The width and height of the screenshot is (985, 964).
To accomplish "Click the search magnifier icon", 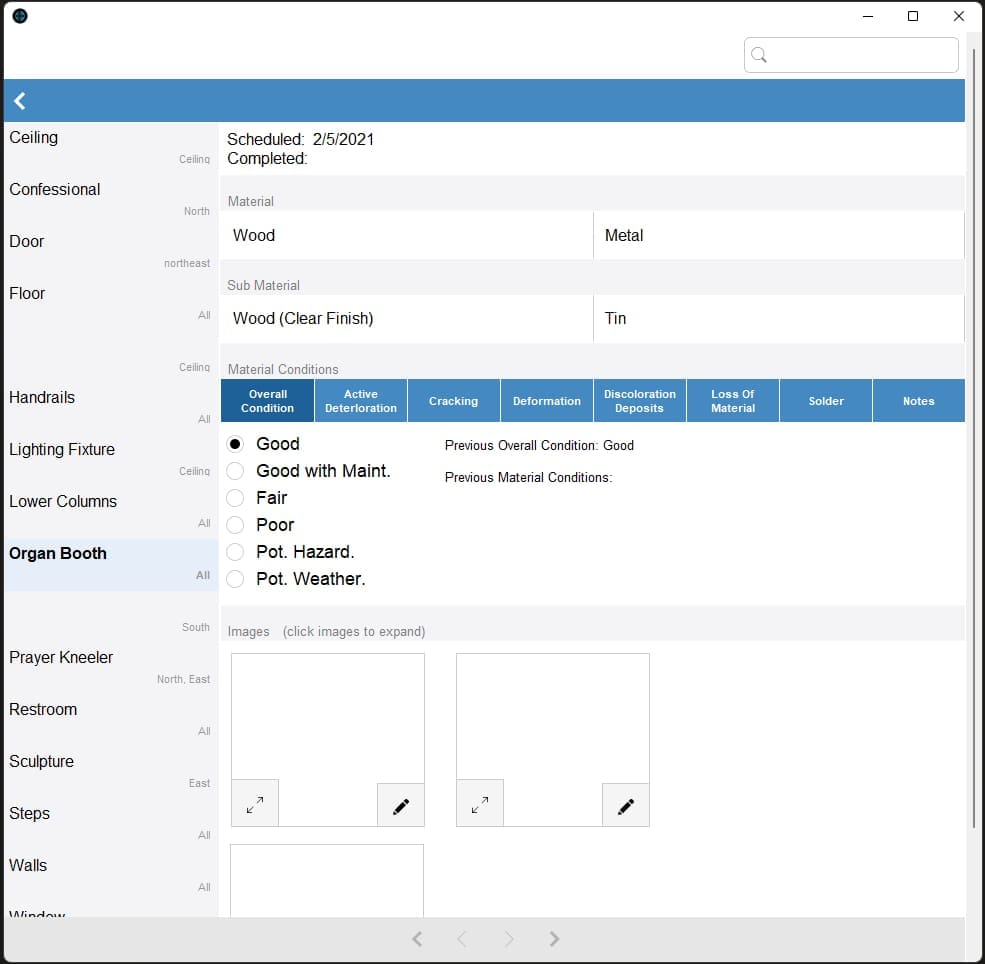I will (759, 55).
